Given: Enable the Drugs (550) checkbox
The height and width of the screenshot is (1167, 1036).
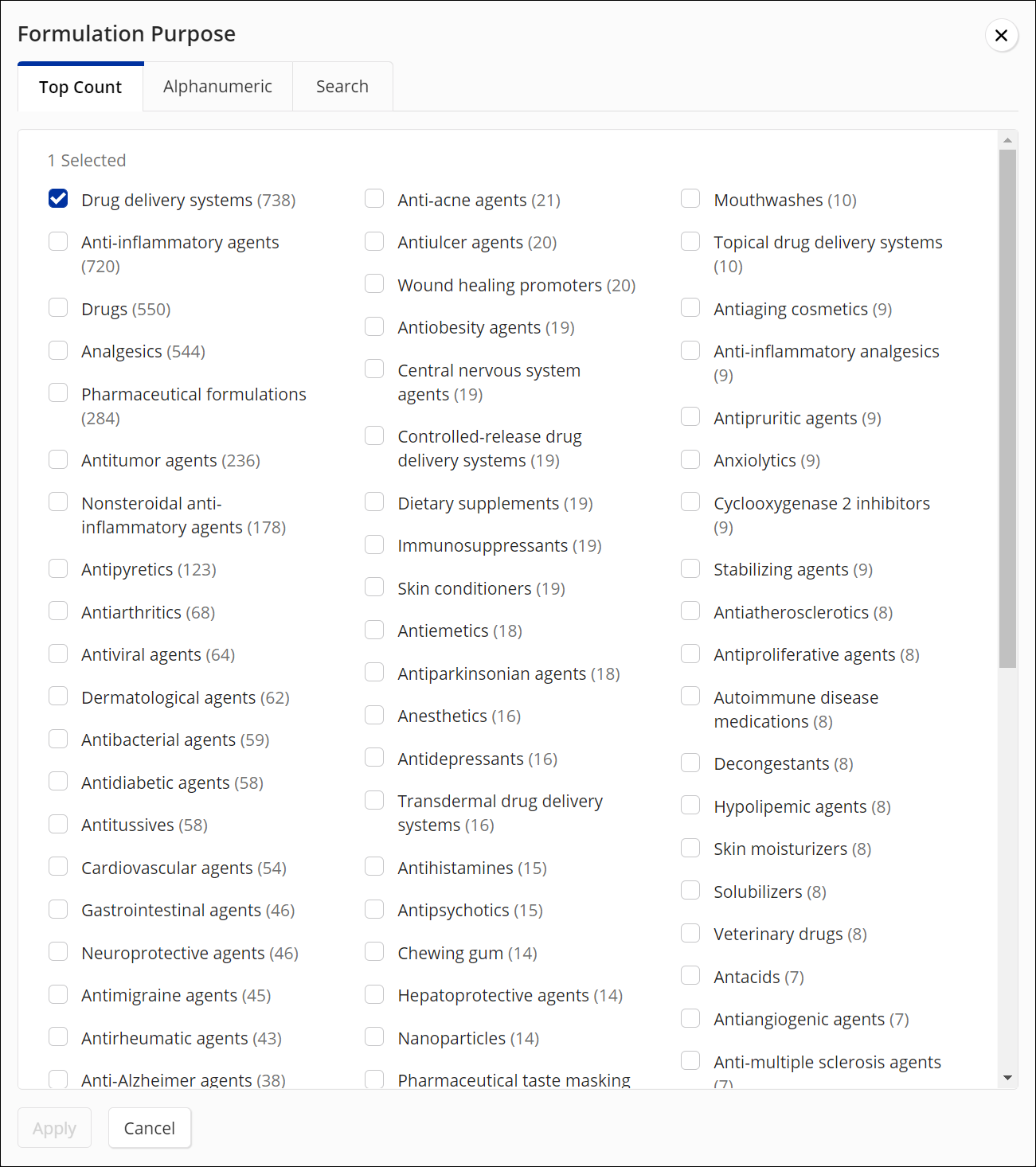Looking at the screenshot, I should point(58,307).
